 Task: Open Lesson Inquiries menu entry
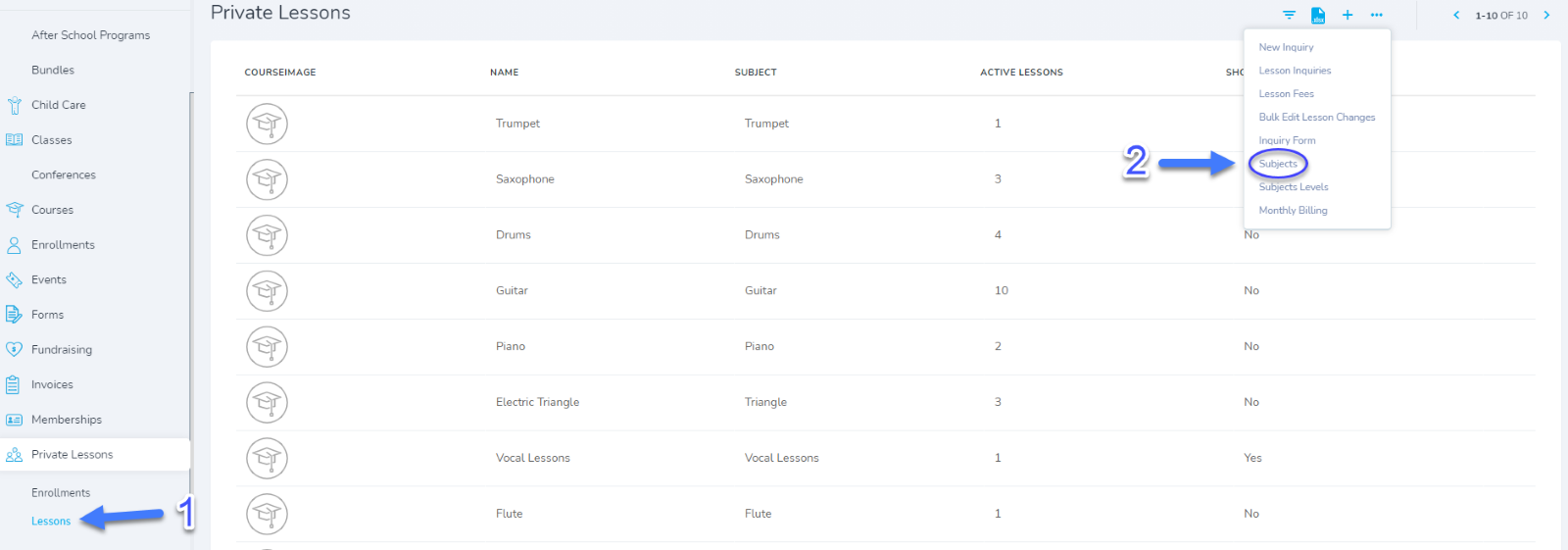[x=1295, y=71]
